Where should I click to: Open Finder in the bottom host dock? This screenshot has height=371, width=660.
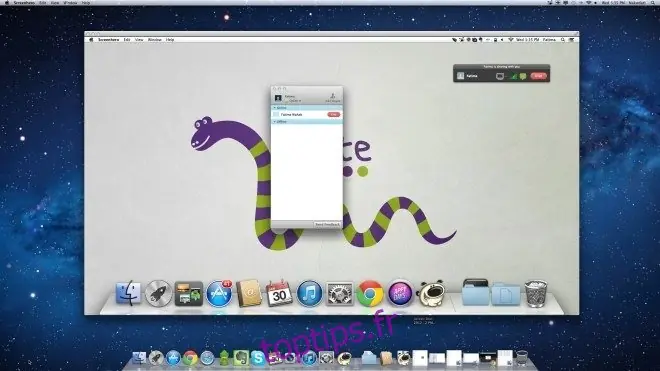click(x=139, y=358)
